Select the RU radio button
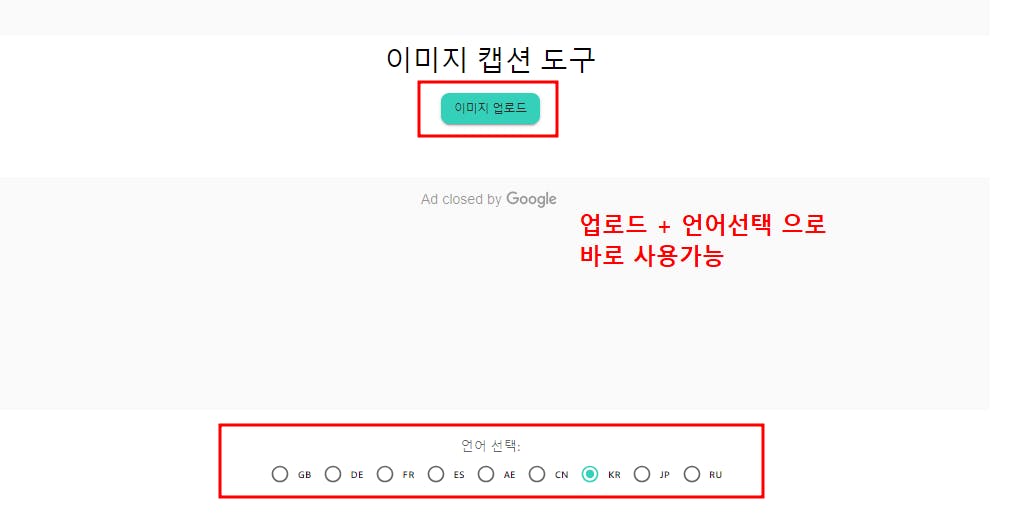 click(692, 474)
